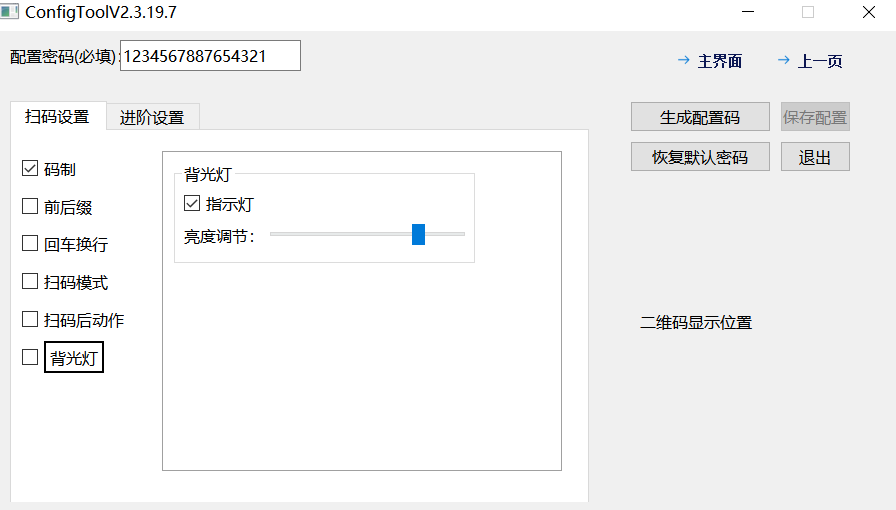
Task: Click the ConfigTool app icon in title bar
Action: (x=10, y=13)
